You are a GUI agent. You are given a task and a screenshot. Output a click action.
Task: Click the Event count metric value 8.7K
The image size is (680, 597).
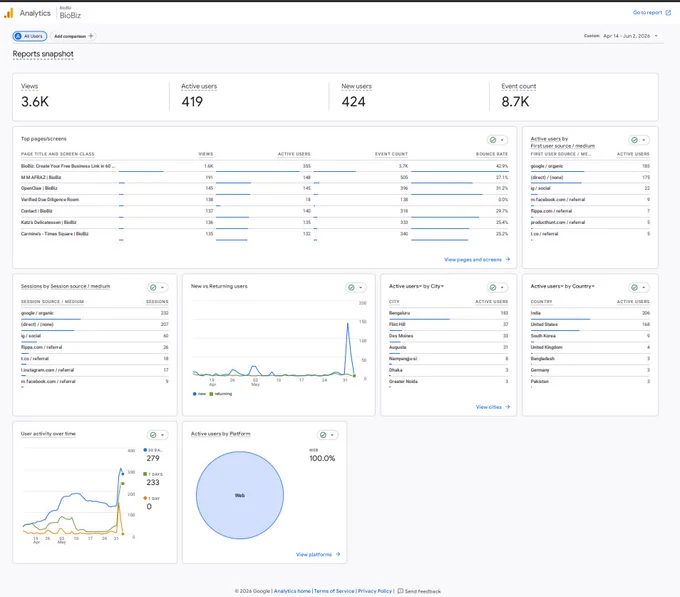coord(515,102)
